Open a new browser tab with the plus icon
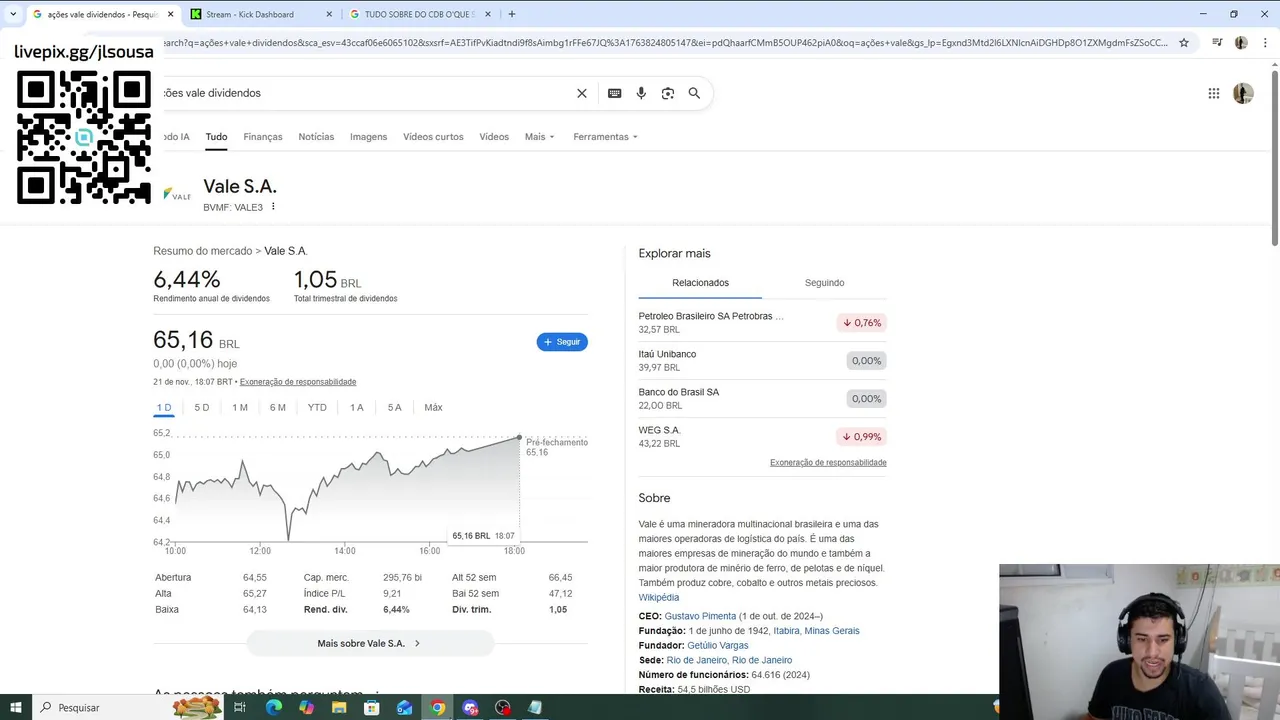Image resolution: width=1280 pixels, height=720 pixels. 512,14
